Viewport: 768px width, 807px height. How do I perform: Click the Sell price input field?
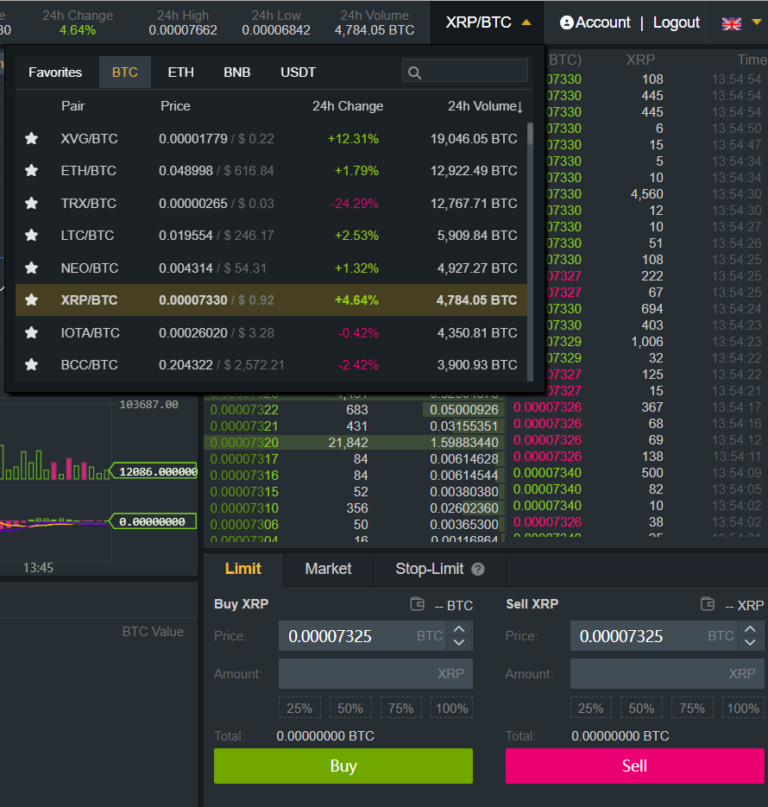click(654, 636)
